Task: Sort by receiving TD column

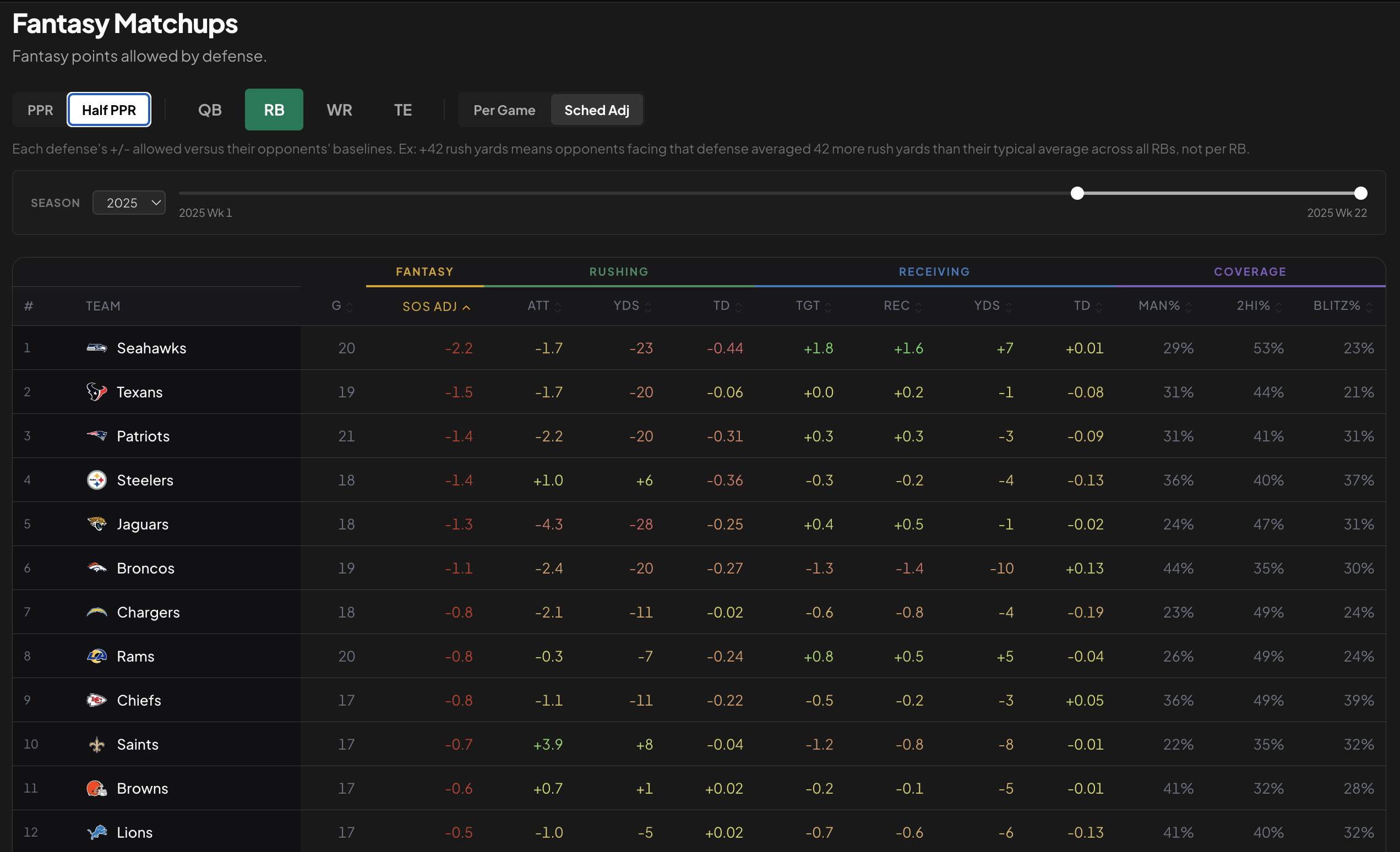Action: pyautogui.click(x=1088, y=306)
